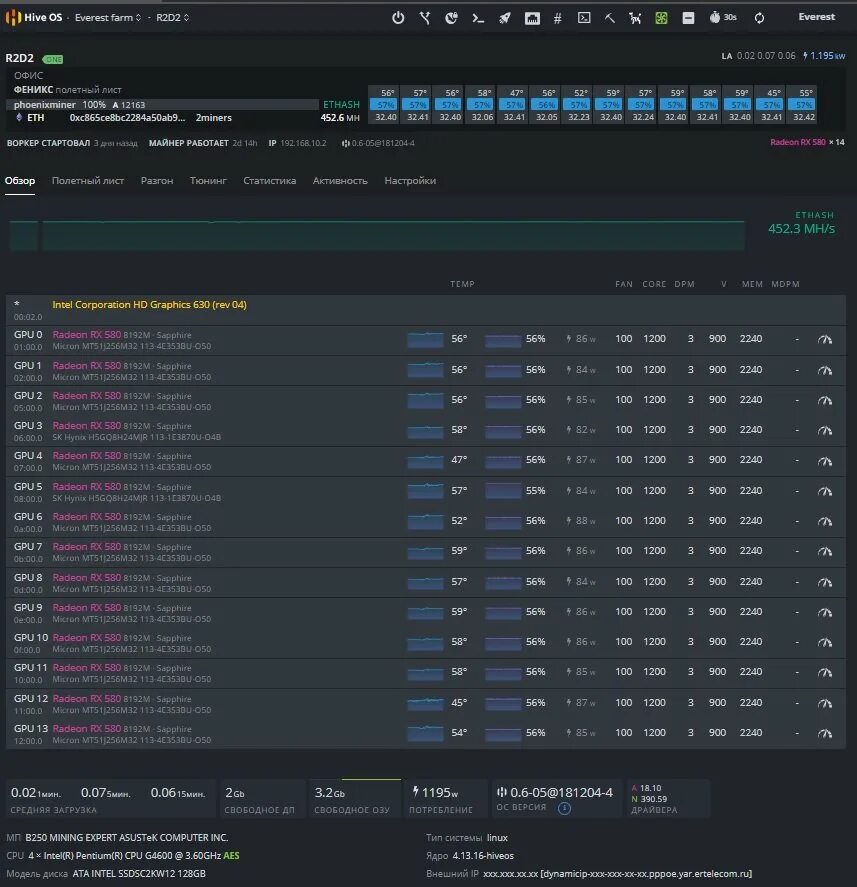Click the 2 Gb СВОБОДНОЕ ДП tile

pos(260,798)
